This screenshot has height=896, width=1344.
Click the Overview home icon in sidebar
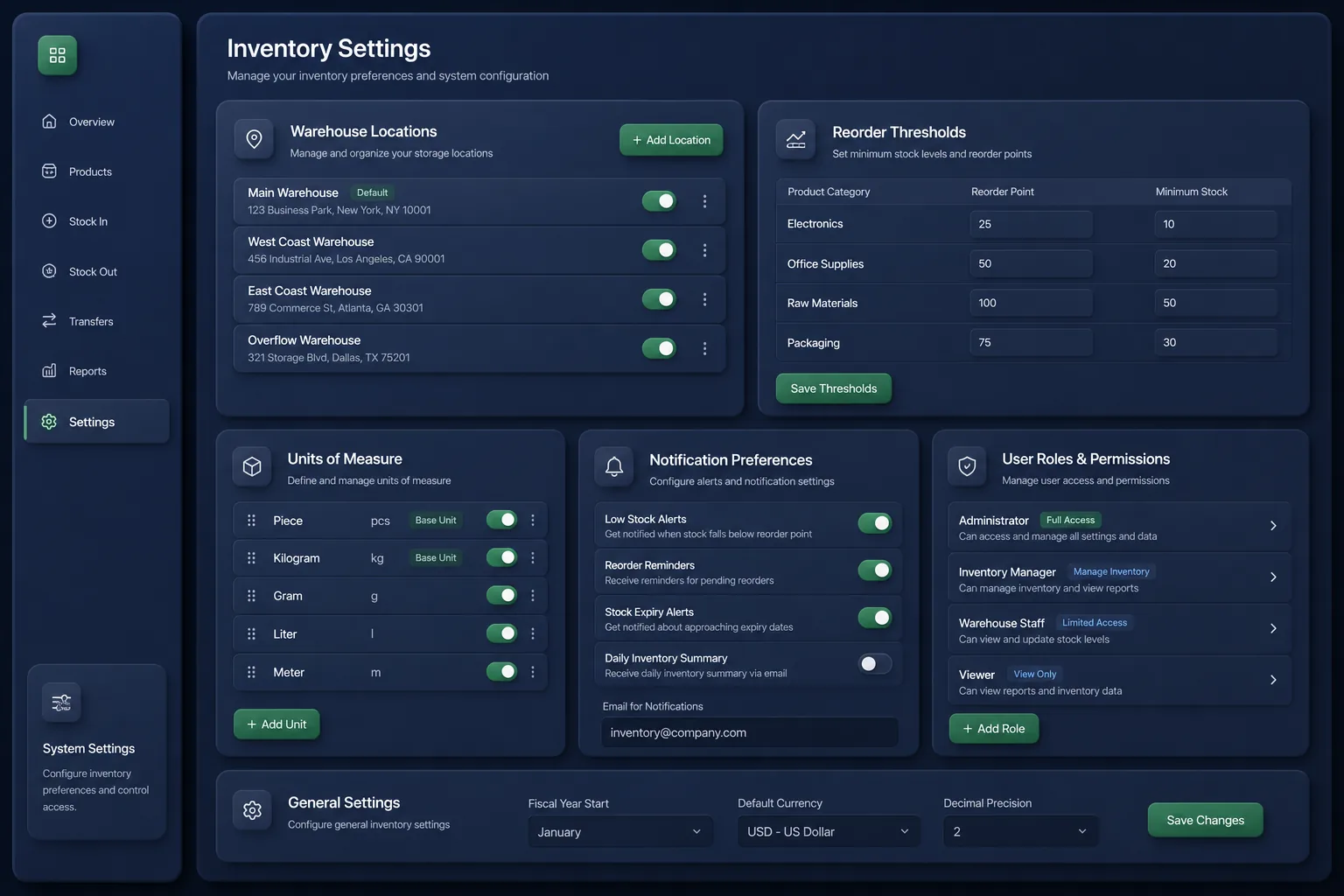(50, 122)
